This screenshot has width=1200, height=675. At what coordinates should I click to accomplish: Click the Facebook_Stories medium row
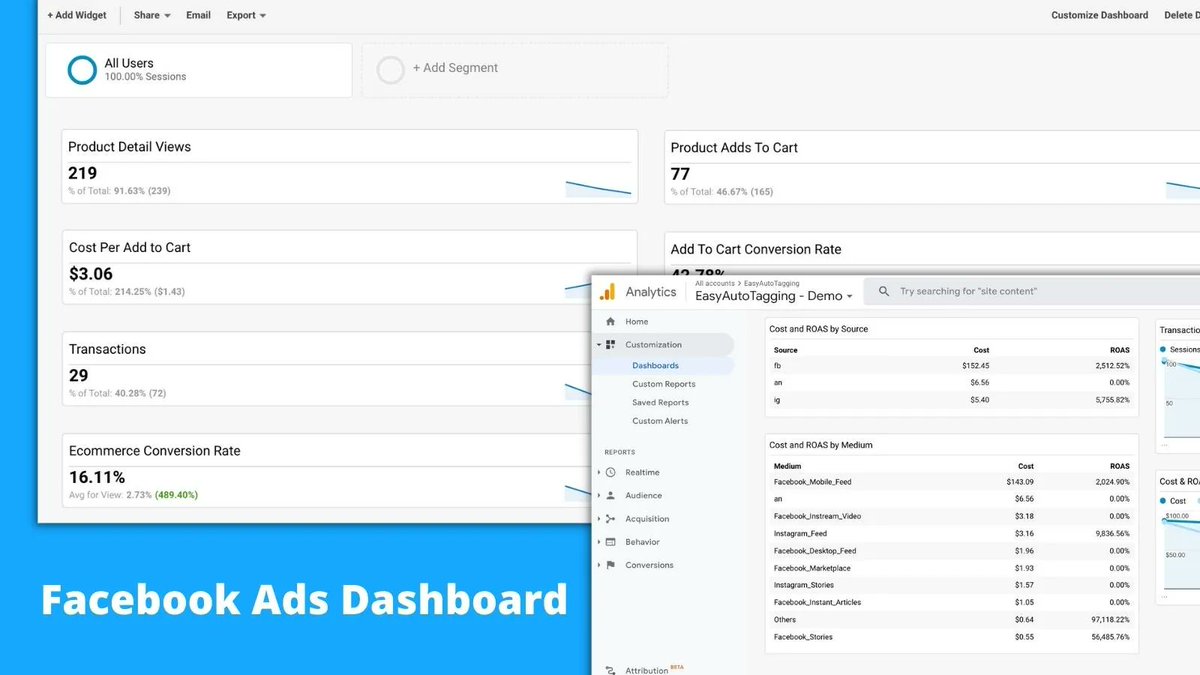[x=952, y=637]
